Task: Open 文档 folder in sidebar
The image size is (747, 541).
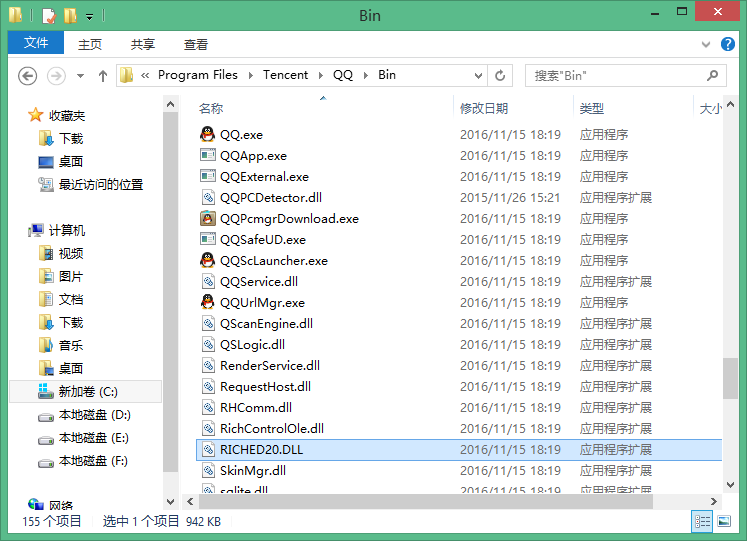Action: 61,299
